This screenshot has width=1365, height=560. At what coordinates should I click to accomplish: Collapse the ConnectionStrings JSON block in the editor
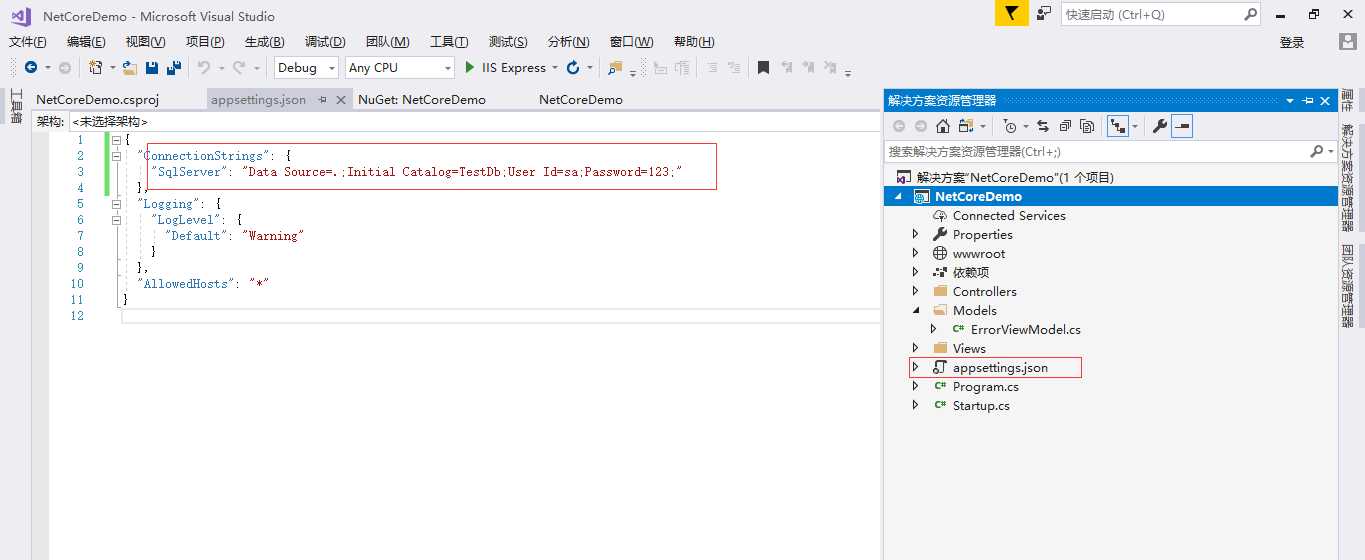(x=116, y=156)
